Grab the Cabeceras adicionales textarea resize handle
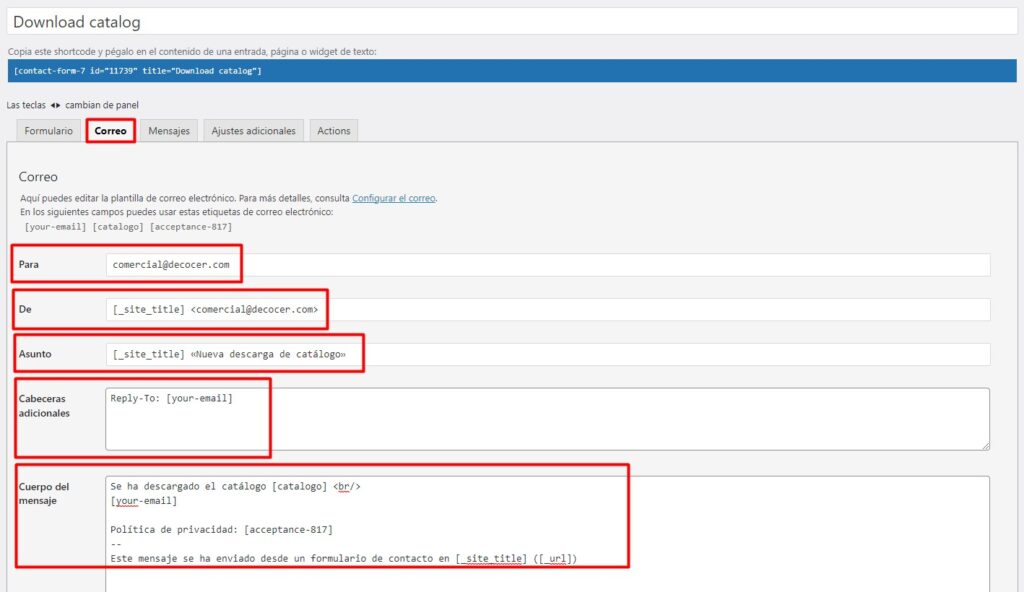 985,445
